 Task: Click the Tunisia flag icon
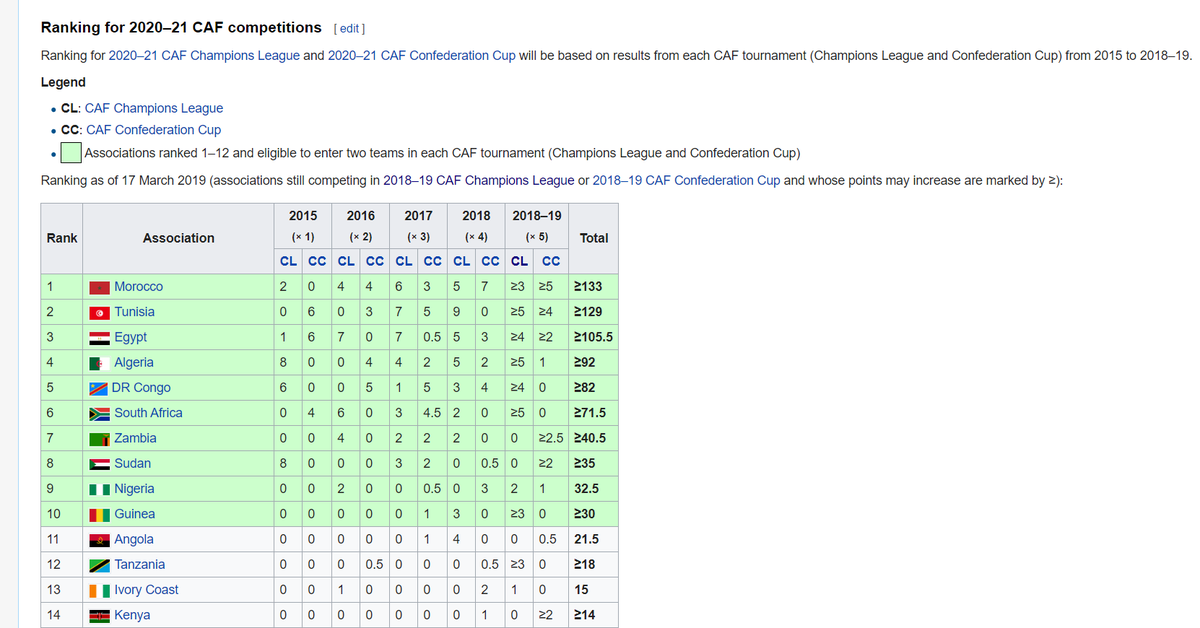click(x=100, y=312)
